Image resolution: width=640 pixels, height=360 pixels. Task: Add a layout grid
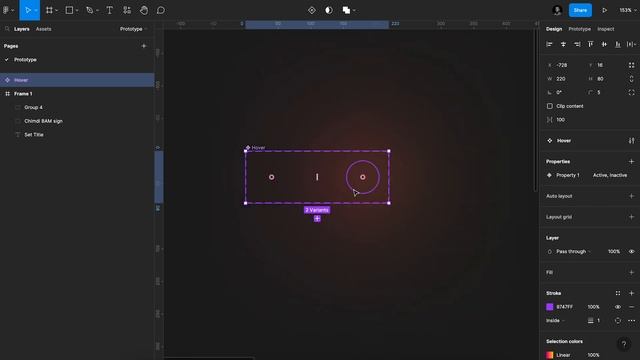[x=631, y=217]
